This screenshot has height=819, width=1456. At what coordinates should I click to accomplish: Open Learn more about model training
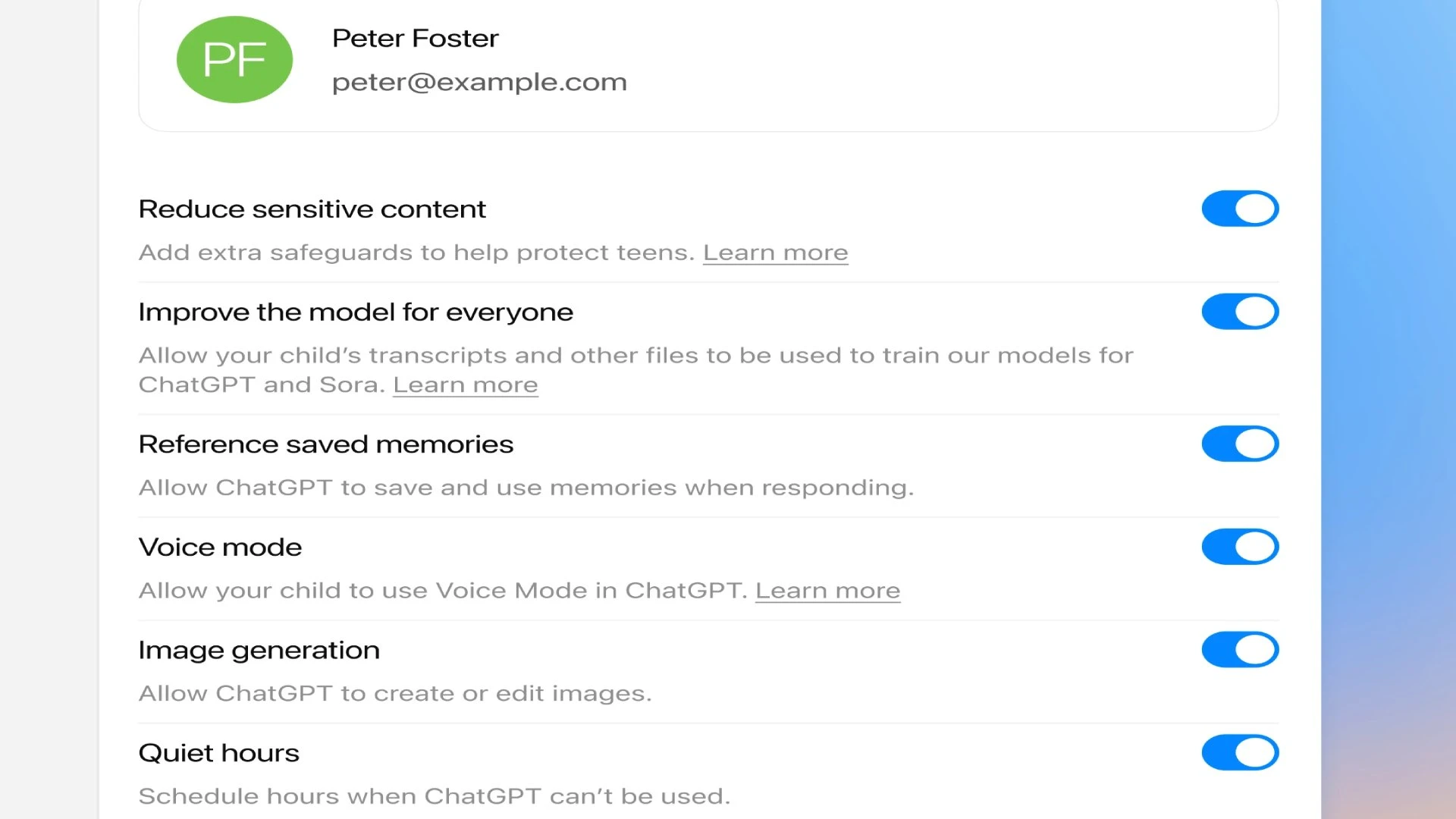(x=465, y=385)
